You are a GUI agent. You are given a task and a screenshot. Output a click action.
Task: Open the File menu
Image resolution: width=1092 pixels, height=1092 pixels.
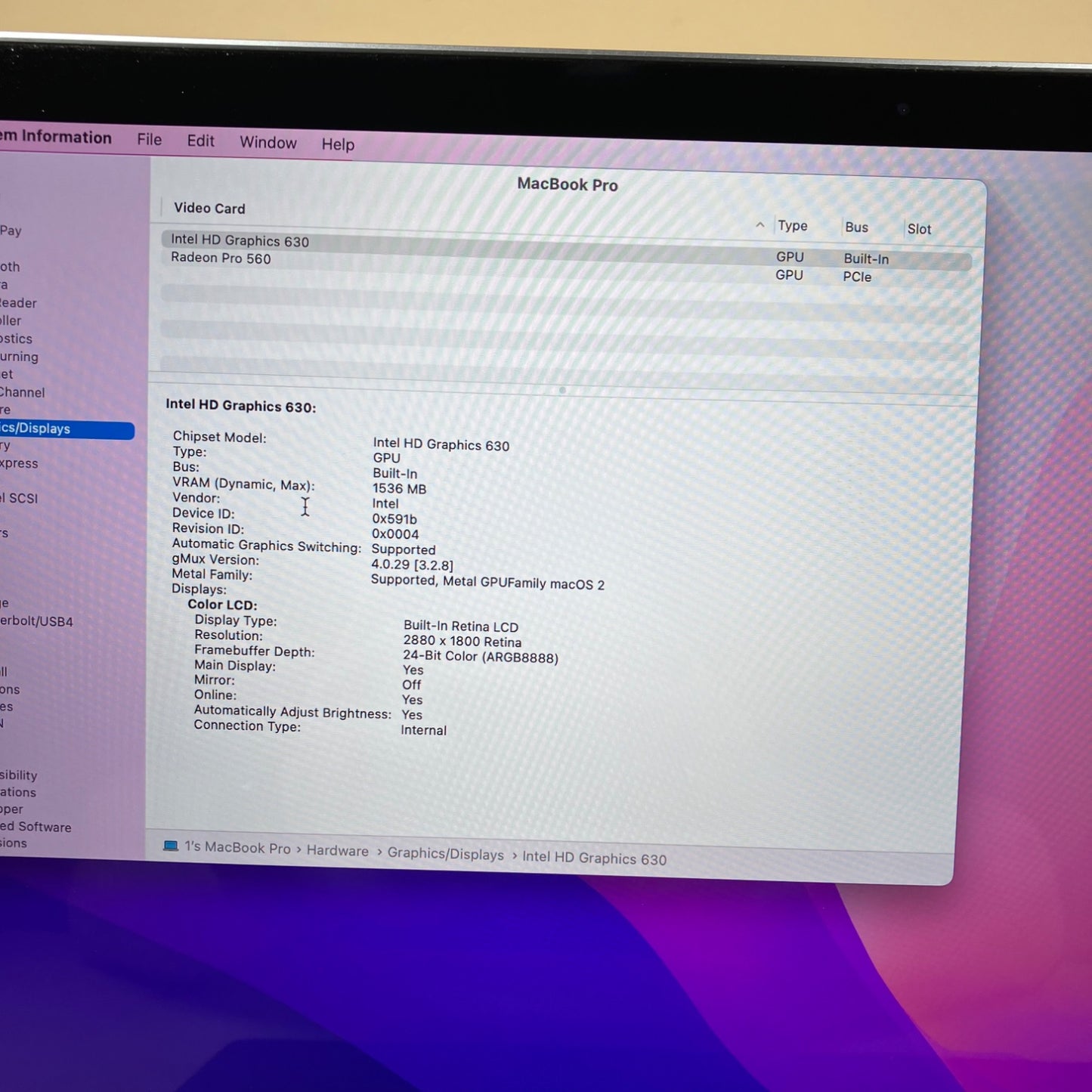tap(149, 140)
